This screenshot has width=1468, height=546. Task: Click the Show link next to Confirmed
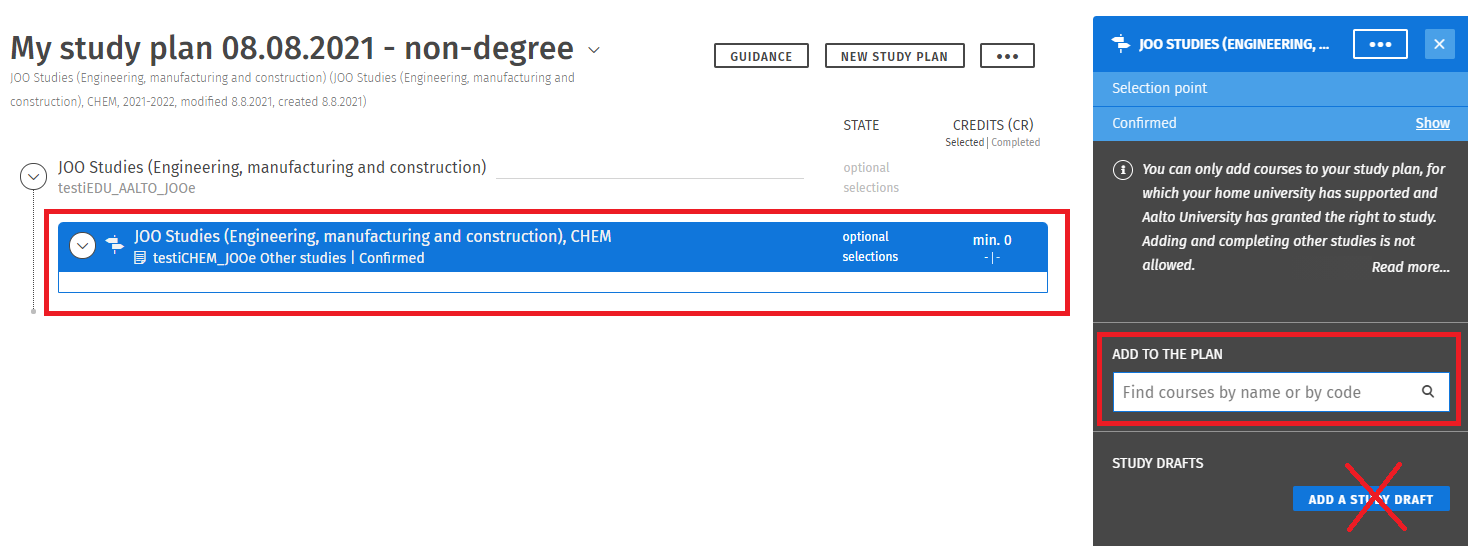[1432, 123]
